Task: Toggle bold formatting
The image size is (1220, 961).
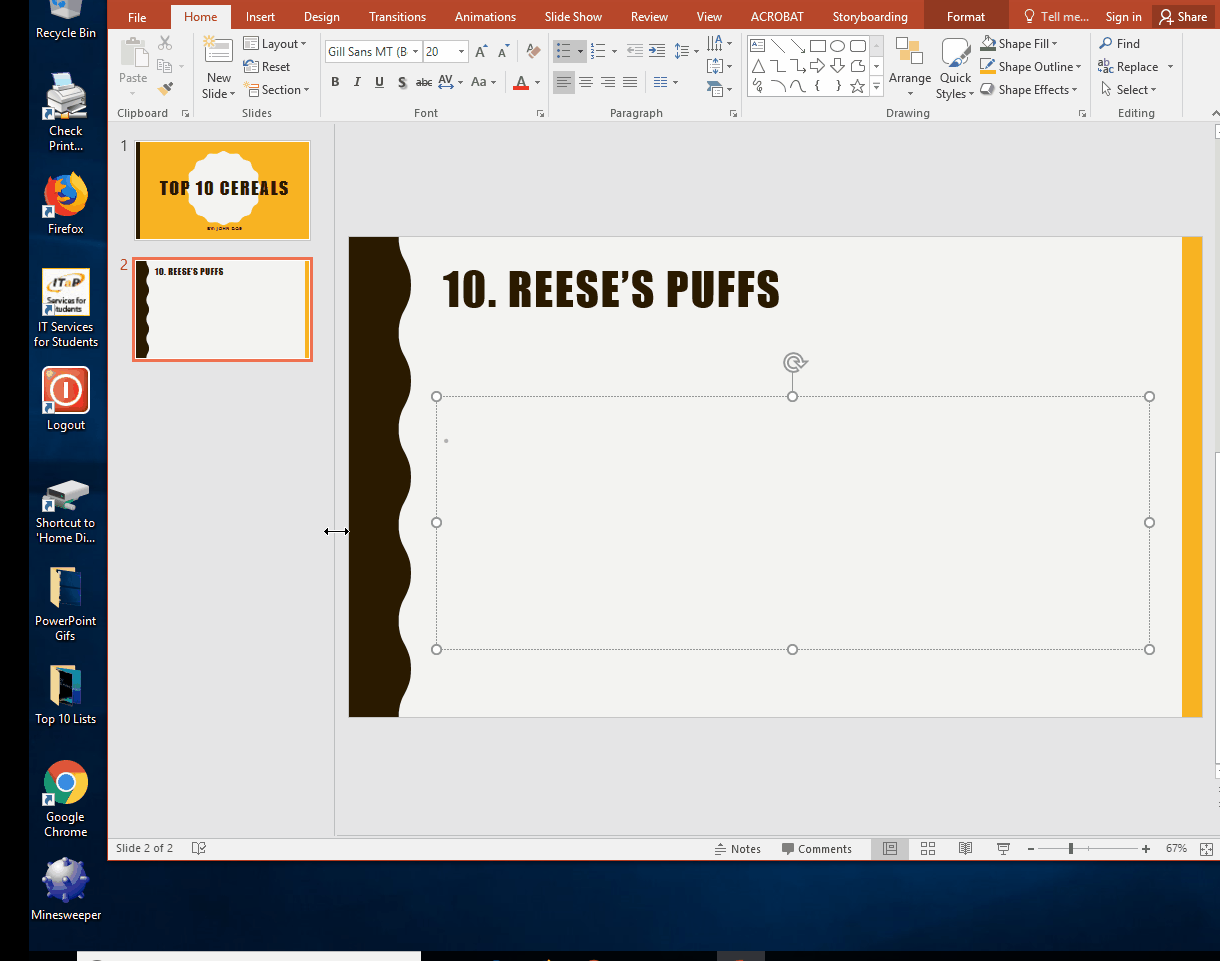Action: tap(335, 82)
